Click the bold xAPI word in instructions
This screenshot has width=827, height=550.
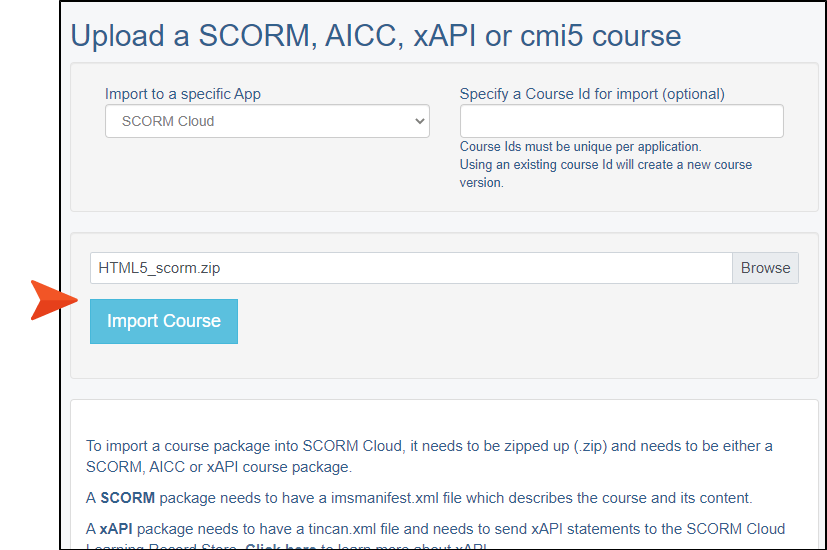(x=116, y=529)
